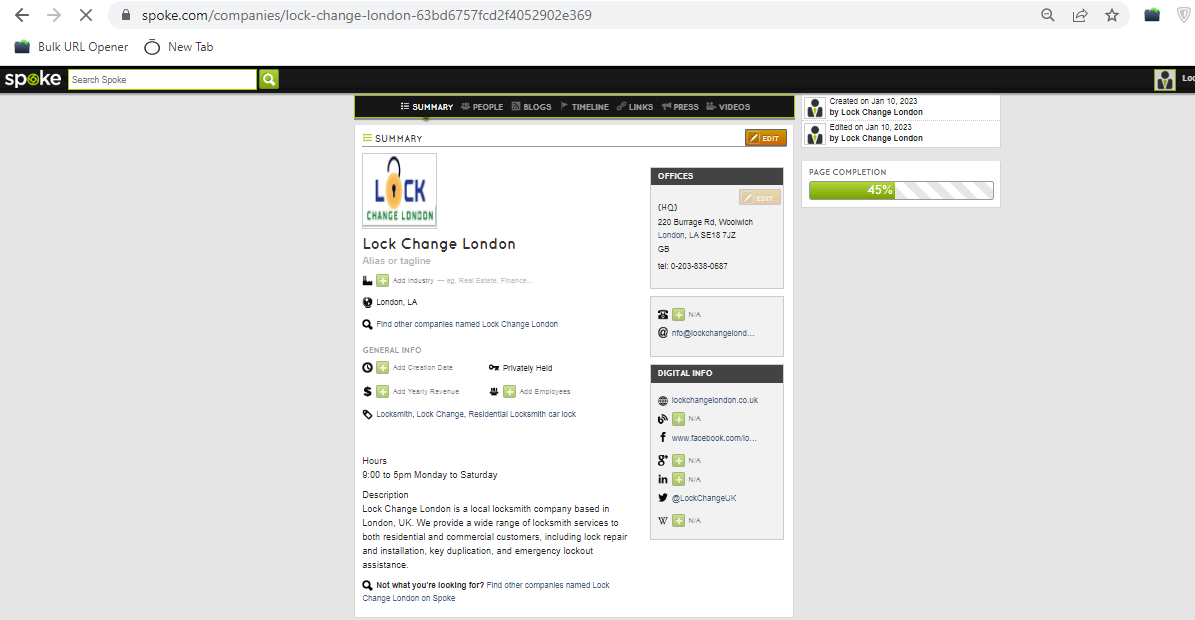Click Lock Change London author under Created
1195x620 pixels.
coord(882,113)
